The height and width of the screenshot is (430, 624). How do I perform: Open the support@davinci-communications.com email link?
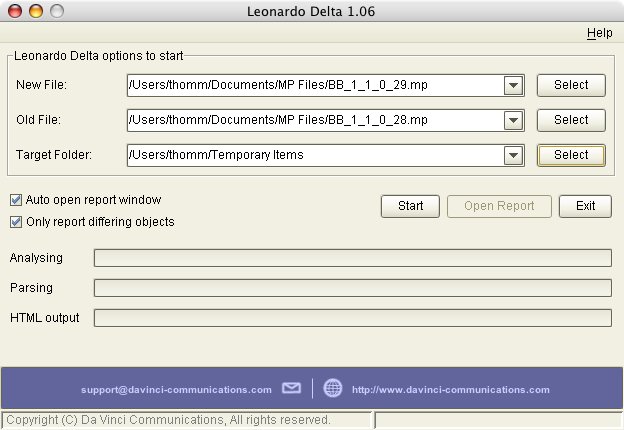point(176,390)
